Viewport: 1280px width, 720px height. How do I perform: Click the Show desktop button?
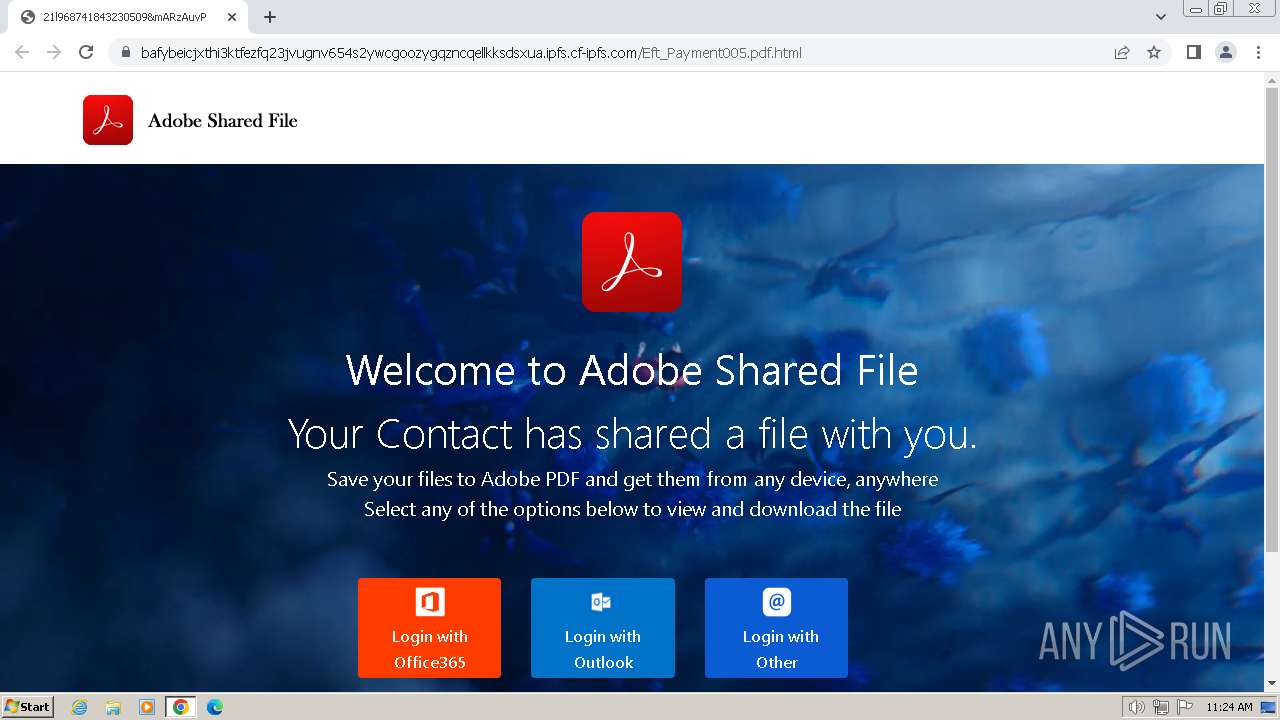click(1269, 707)
